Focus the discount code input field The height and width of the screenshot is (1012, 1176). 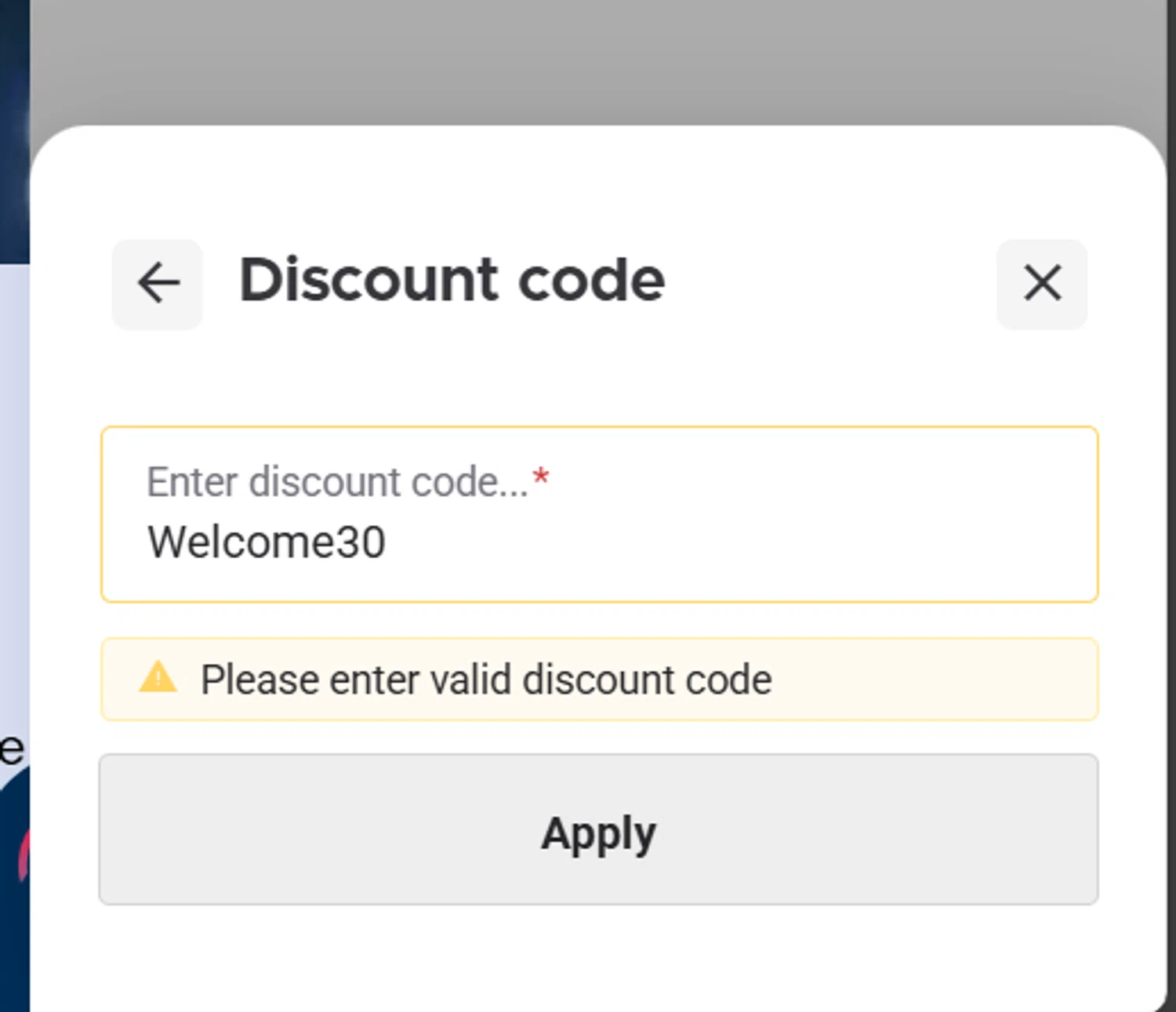(599, 515)
